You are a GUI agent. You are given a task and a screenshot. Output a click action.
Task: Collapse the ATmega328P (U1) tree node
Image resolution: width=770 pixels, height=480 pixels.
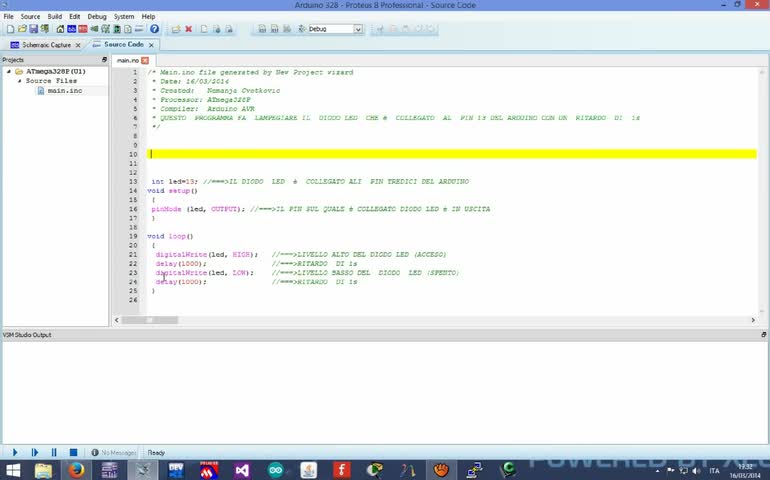pos(8,71)
